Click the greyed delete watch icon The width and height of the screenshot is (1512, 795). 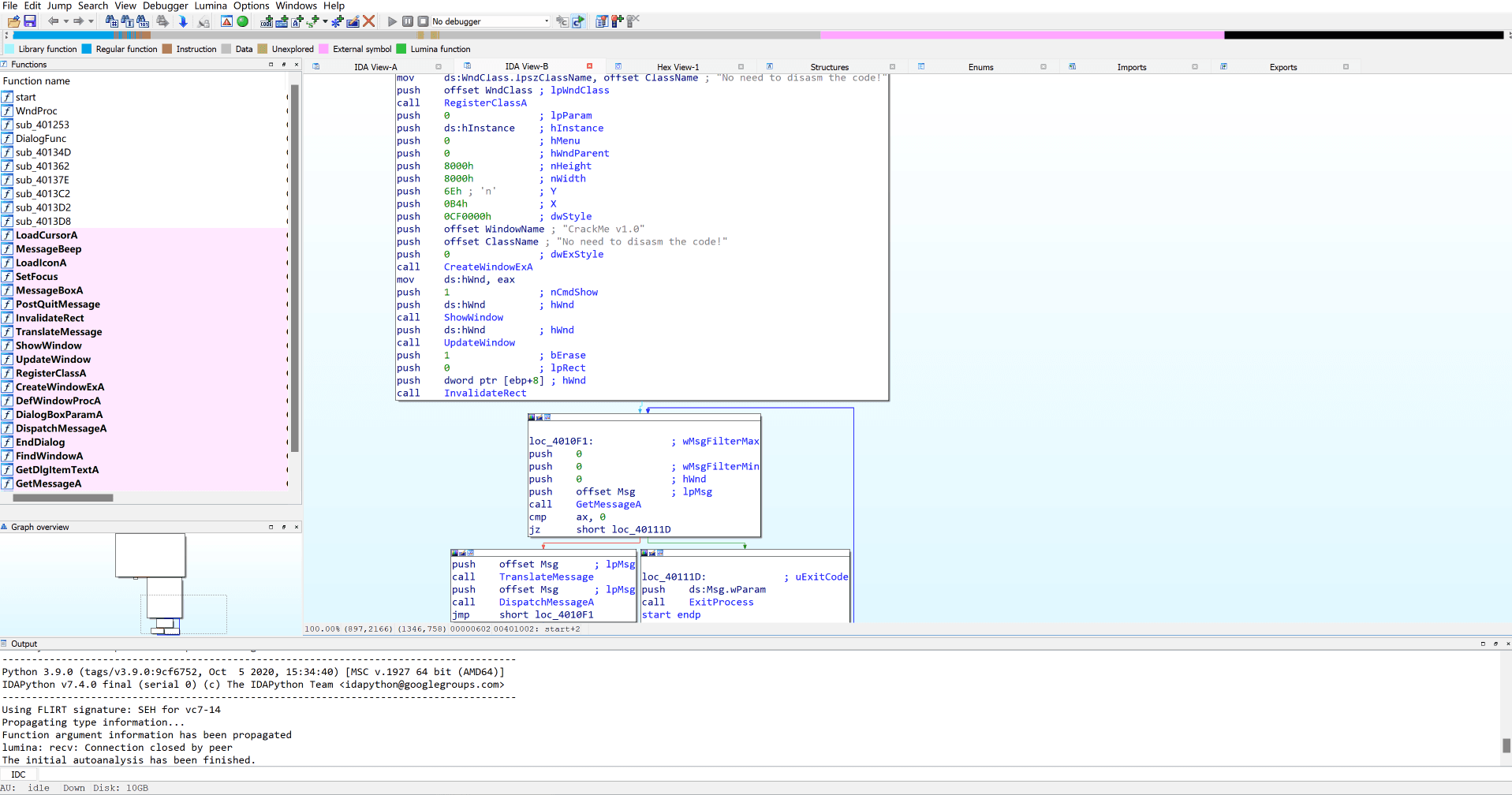point(632,21)
